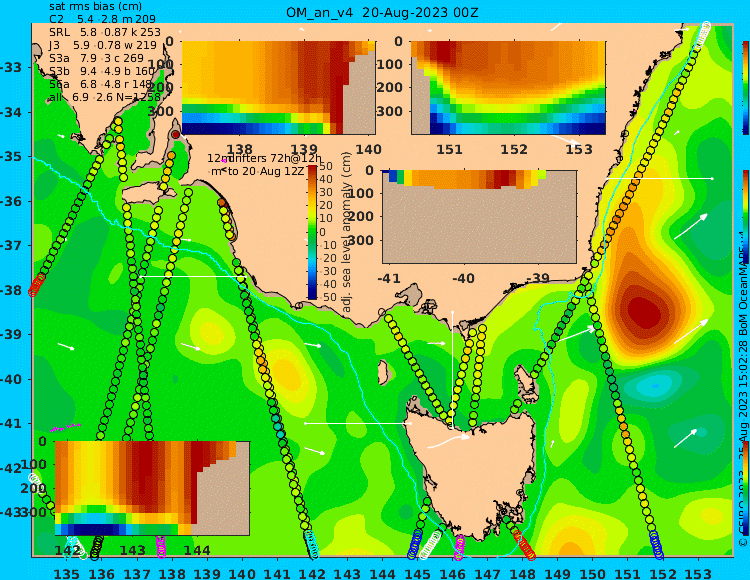Select the S6a statistics row
This screenshot has height=580, width=750.
(x=100, y=85)
